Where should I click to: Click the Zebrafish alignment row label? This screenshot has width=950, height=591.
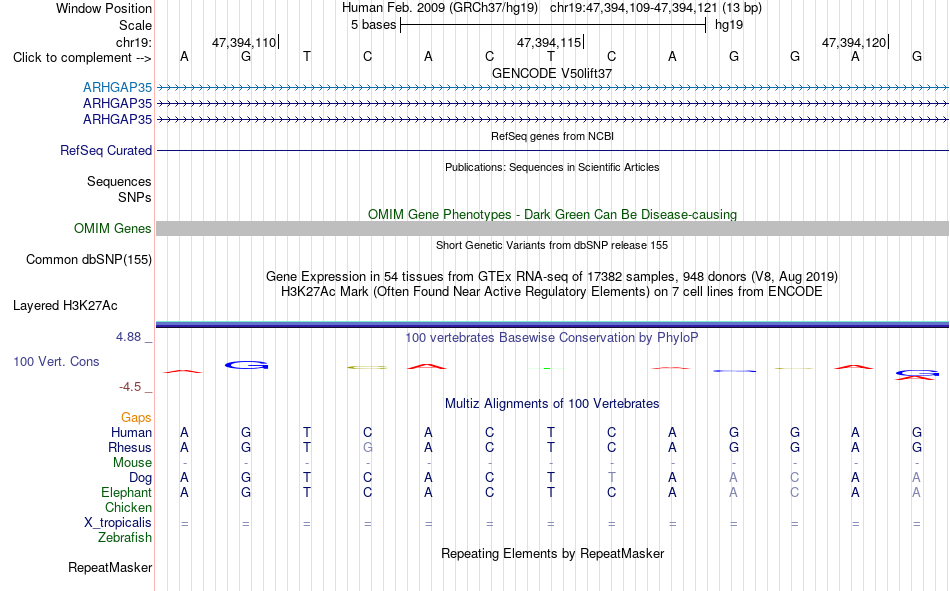click(125, 537)
